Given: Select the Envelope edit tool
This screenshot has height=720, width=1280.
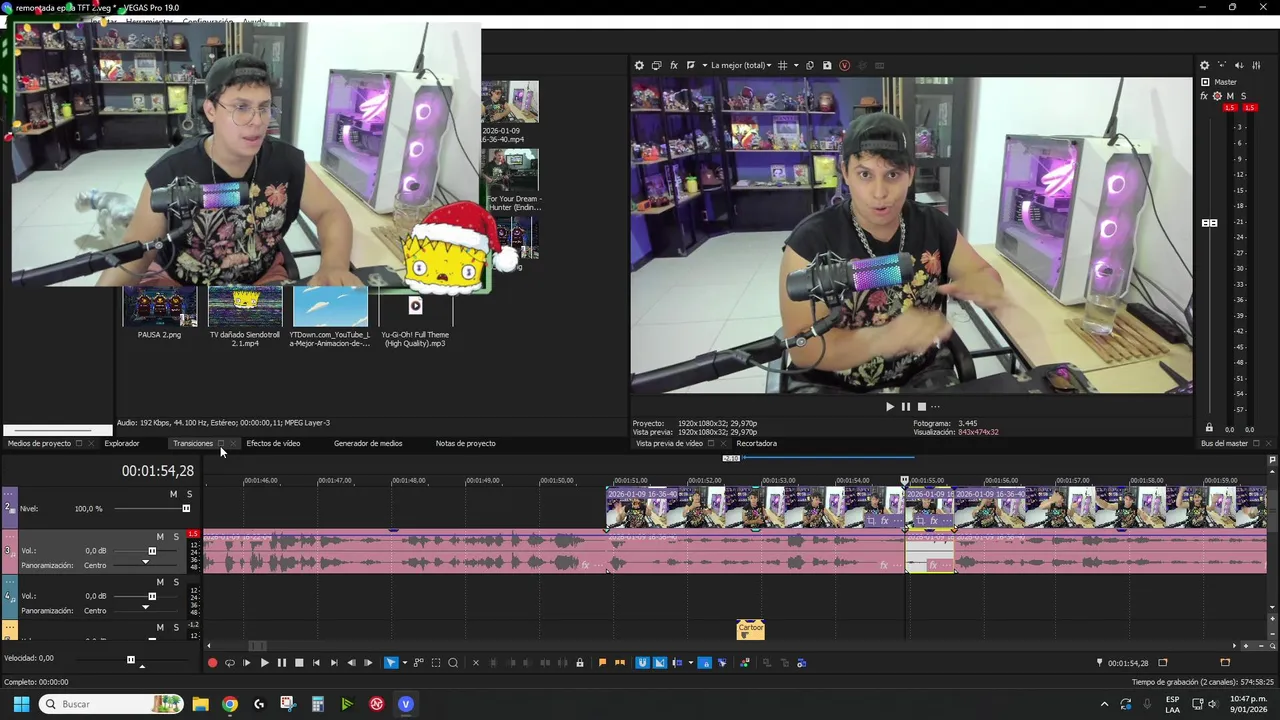Looking at the screenshot, I should pyautogui.click(x=418, y=662).
